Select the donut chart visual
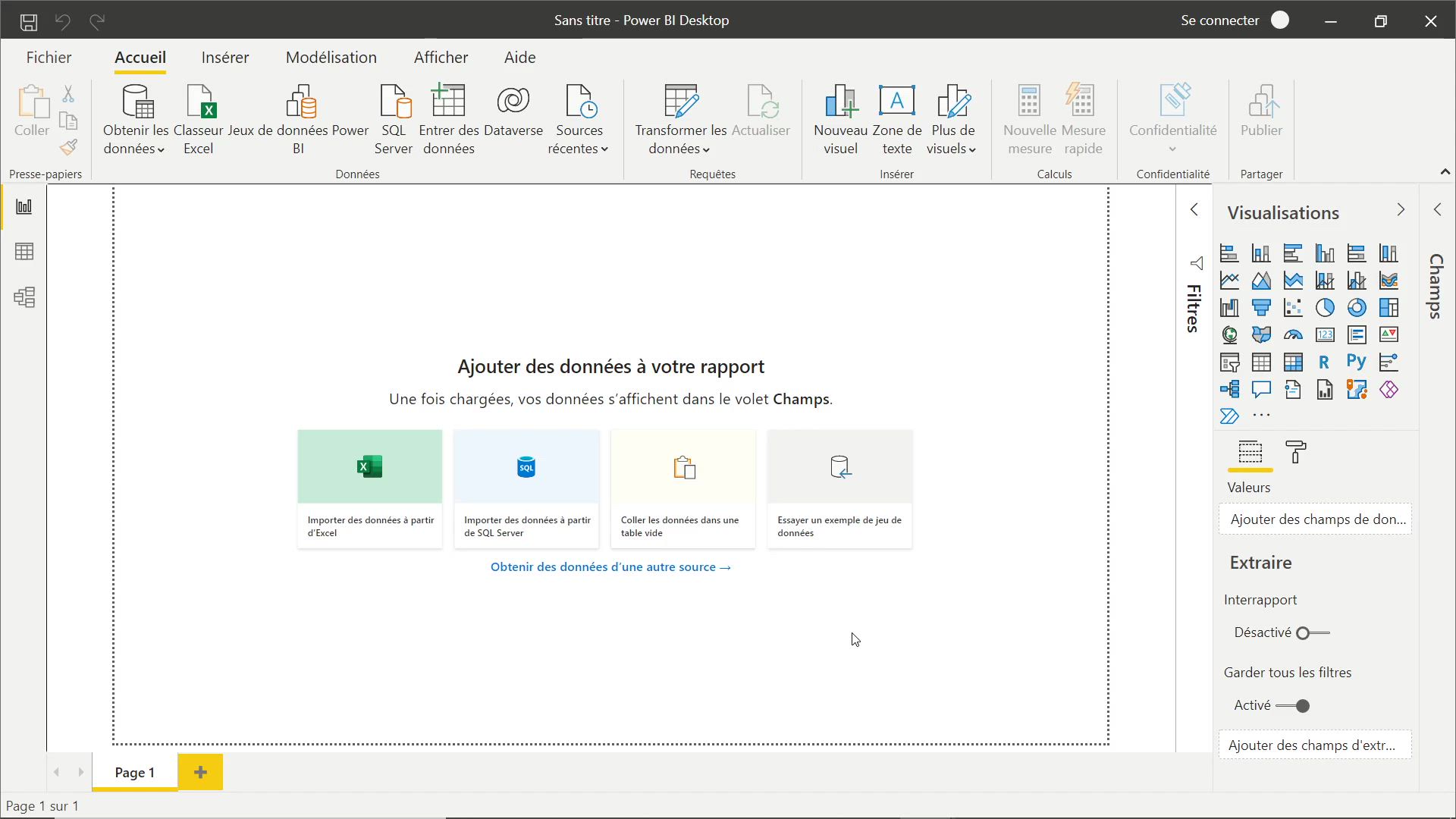Image resolution: width=1456 pixels, height=819 pixels. tap(1357, 308)
